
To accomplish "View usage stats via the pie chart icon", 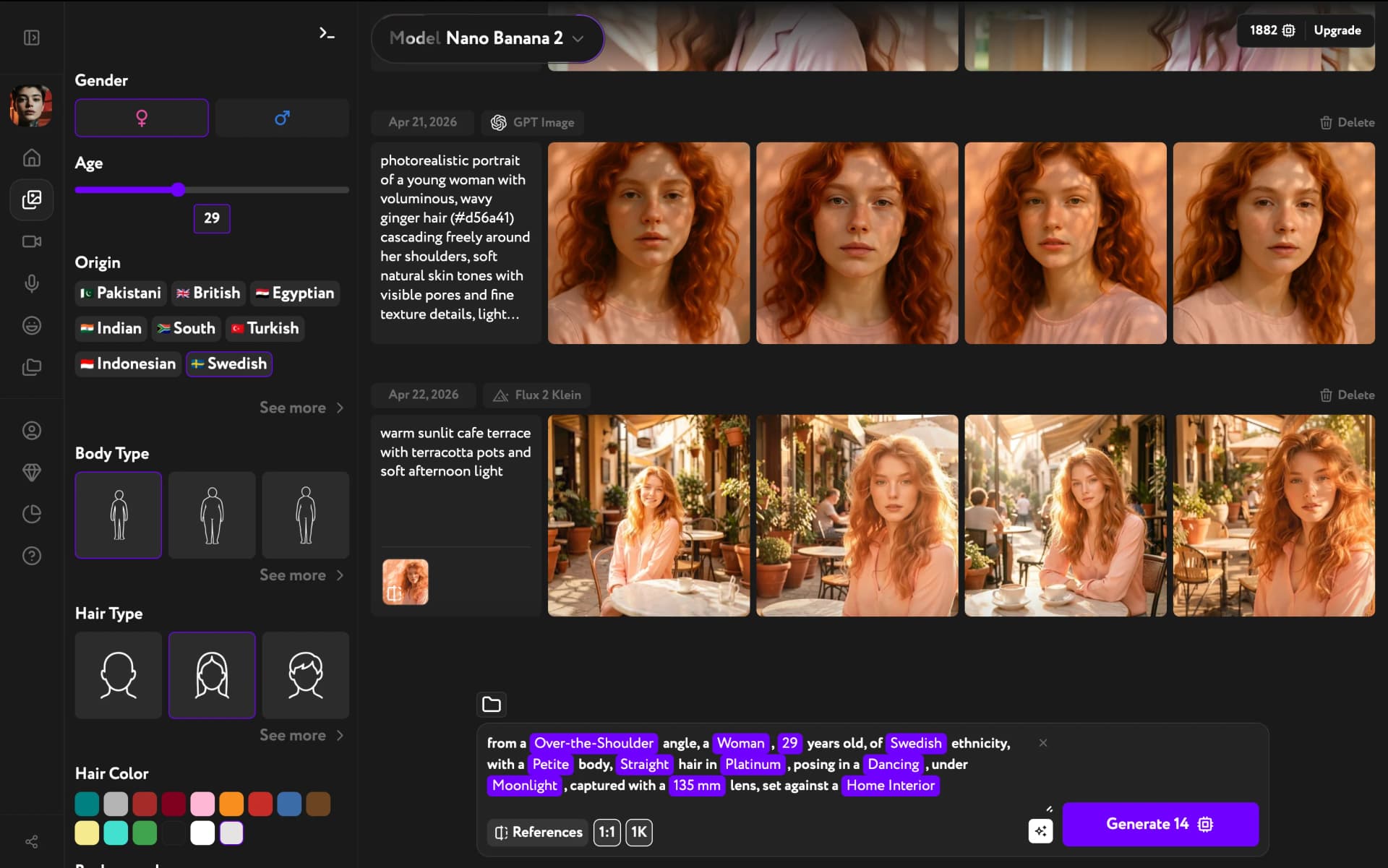I will tap(32, 514).
